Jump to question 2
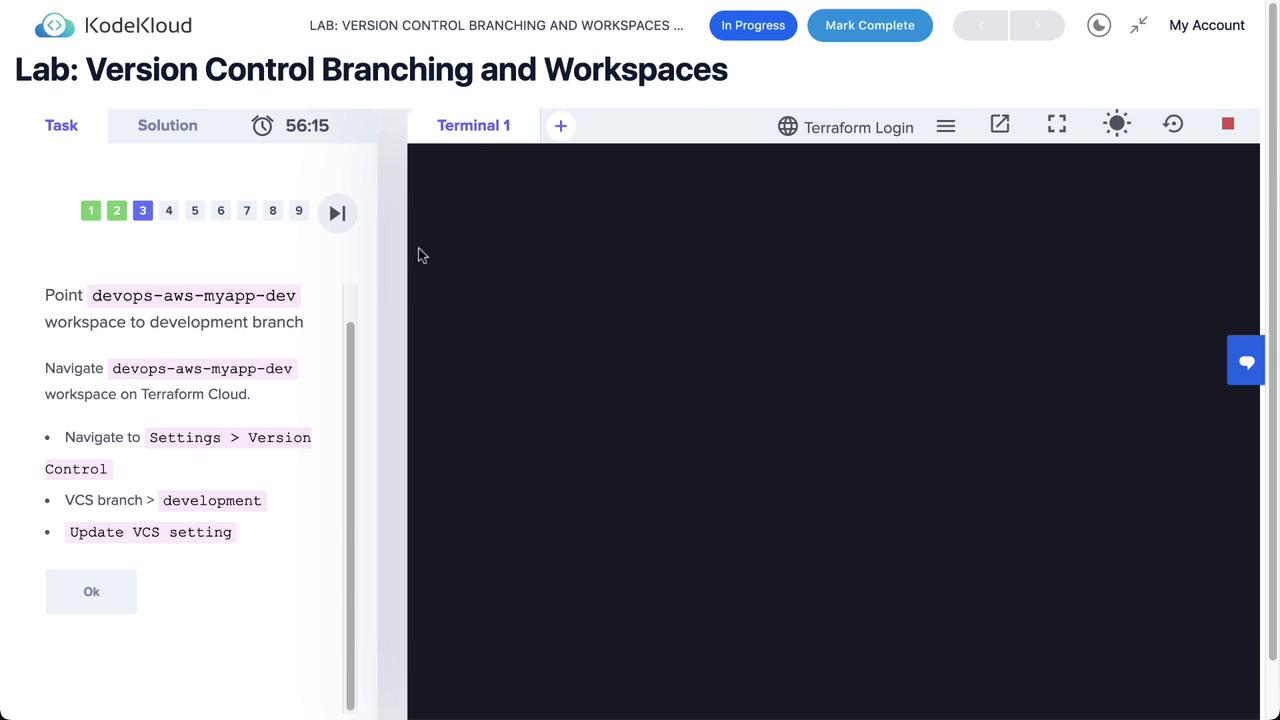 pyautogui.click(x=117, y=211)
